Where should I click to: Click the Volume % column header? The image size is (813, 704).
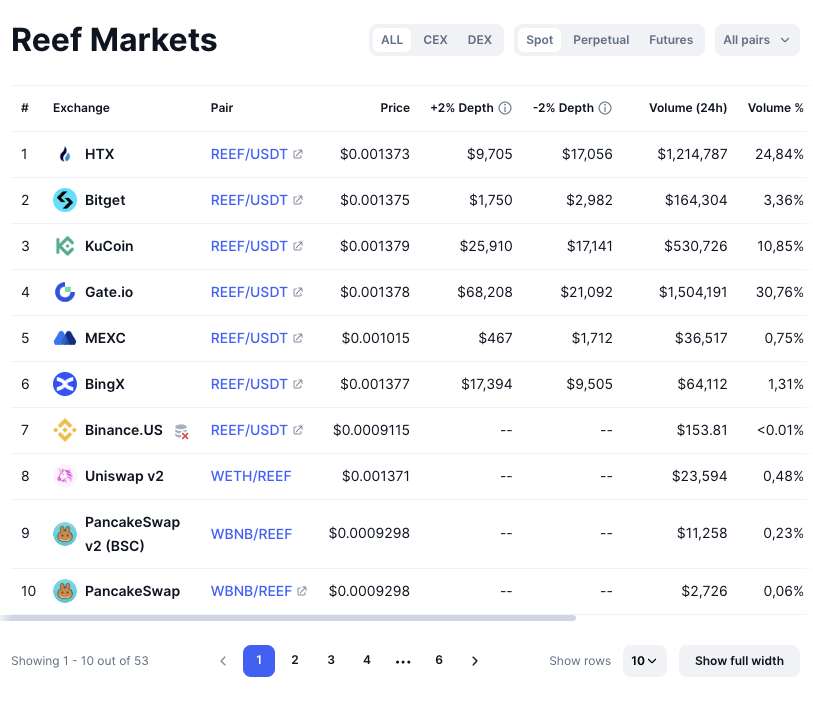coord(776,108)
